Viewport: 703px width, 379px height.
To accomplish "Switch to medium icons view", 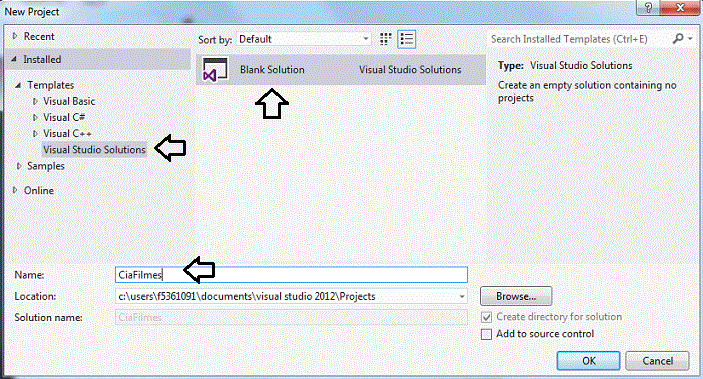I will click(x=385, y=39).
